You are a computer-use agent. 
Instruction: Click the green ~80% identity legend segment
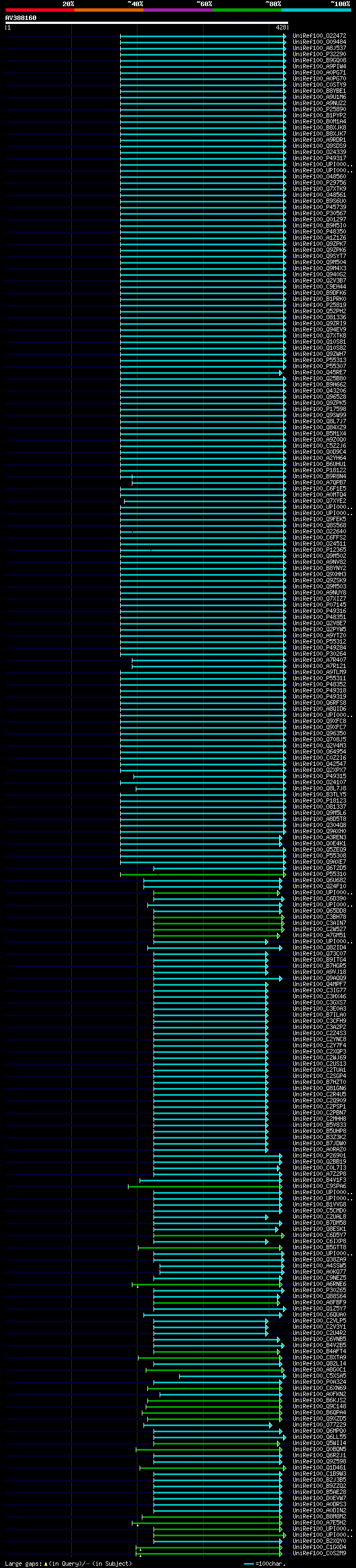(x=246, y=10)
